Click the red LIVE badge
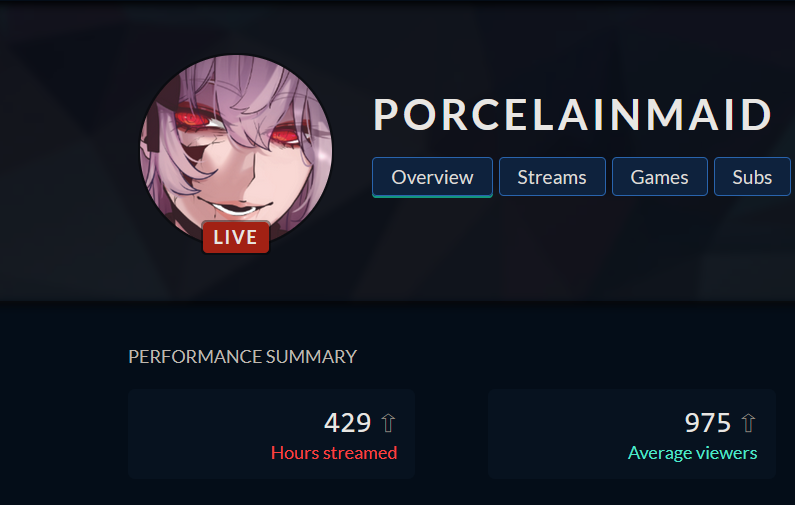 coord(236,237)
